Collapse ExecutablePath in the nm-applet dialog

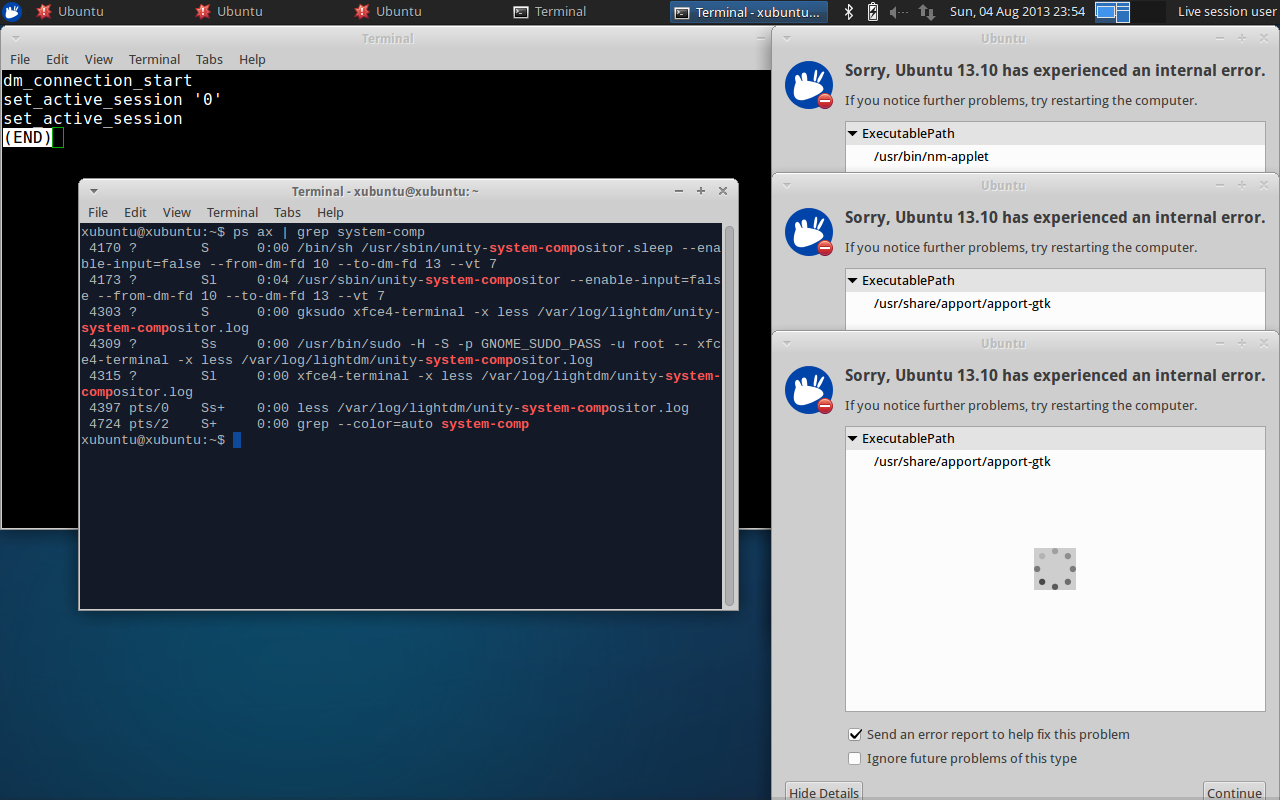coord(853,133)
